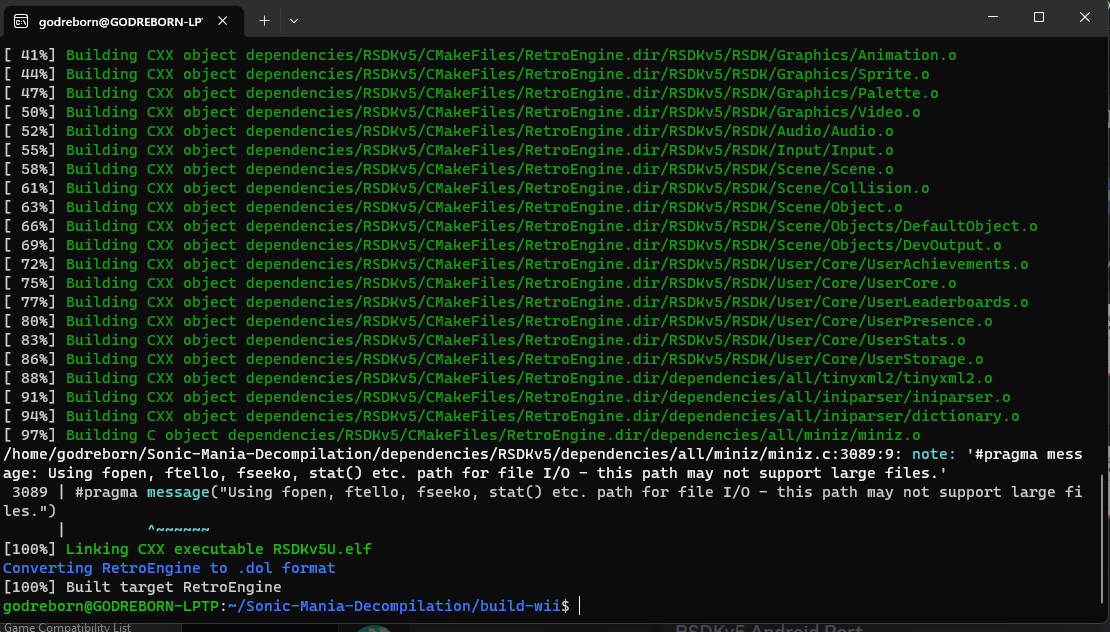This screenshot has width=1110, height=632.
Task: Click the 47% Palette.o build line
Action: coord(471,93)
